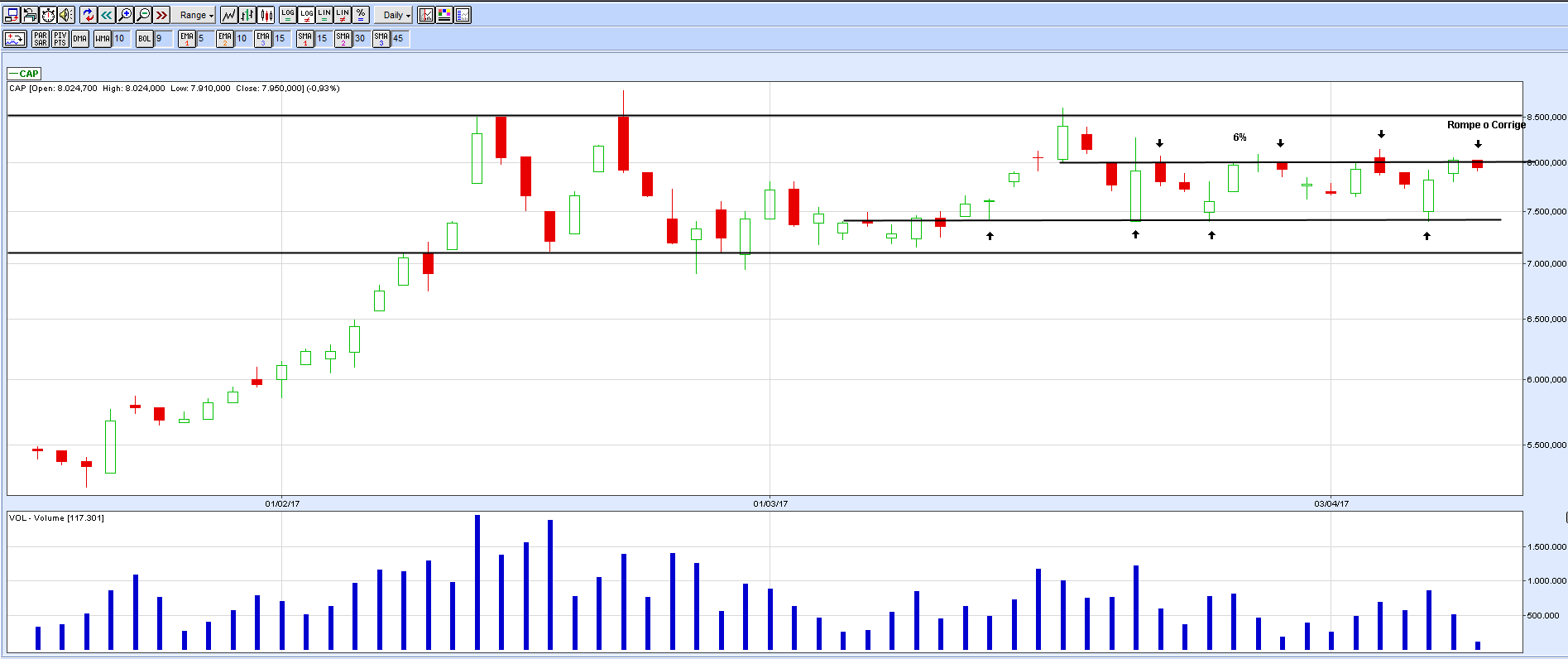Click the '6%' chart annotation
This screenshot has width=1568, height=659.
click(x=1240, y=137)
